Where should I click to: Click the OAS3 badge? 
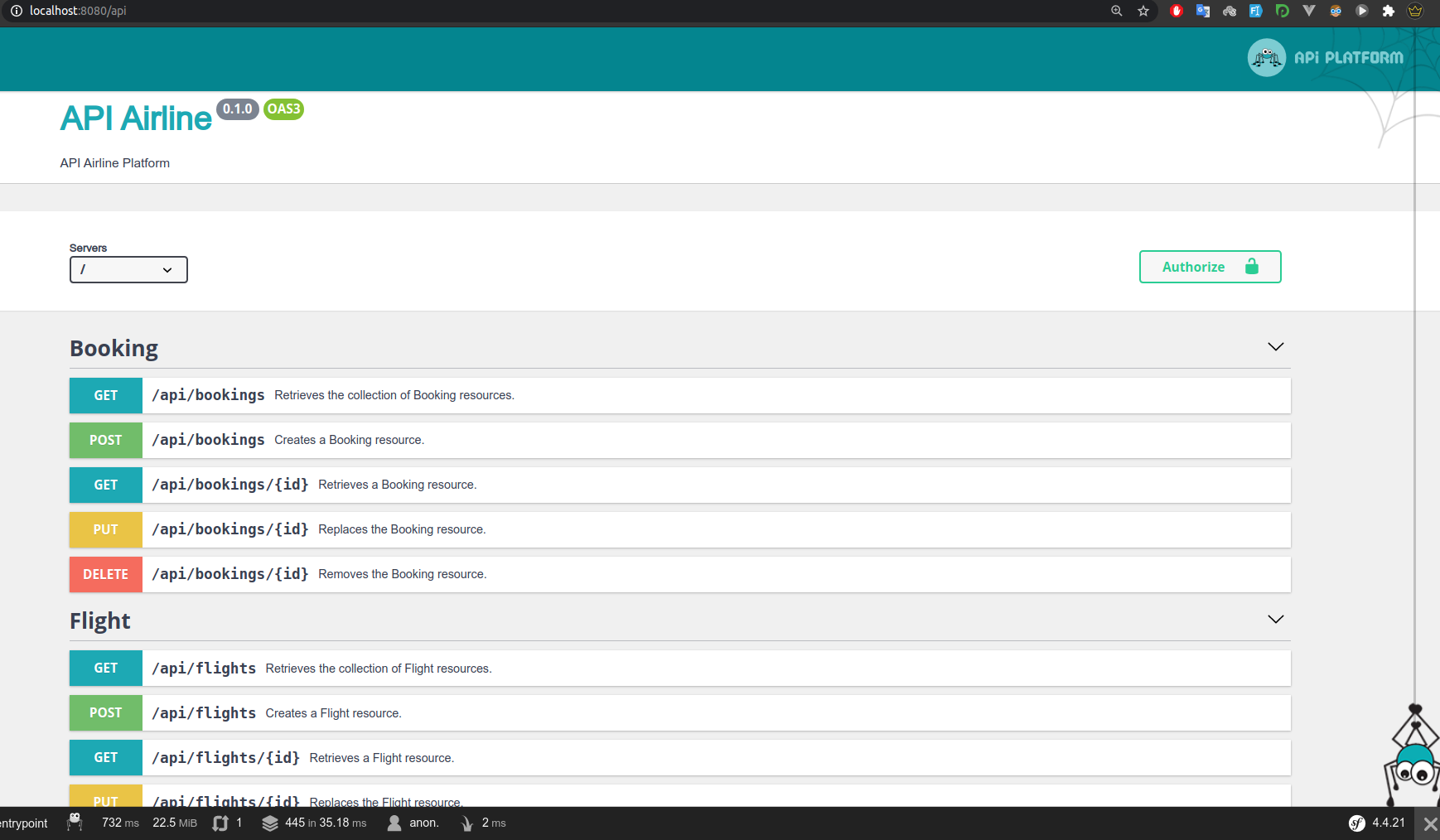click(x=283, y=109)
